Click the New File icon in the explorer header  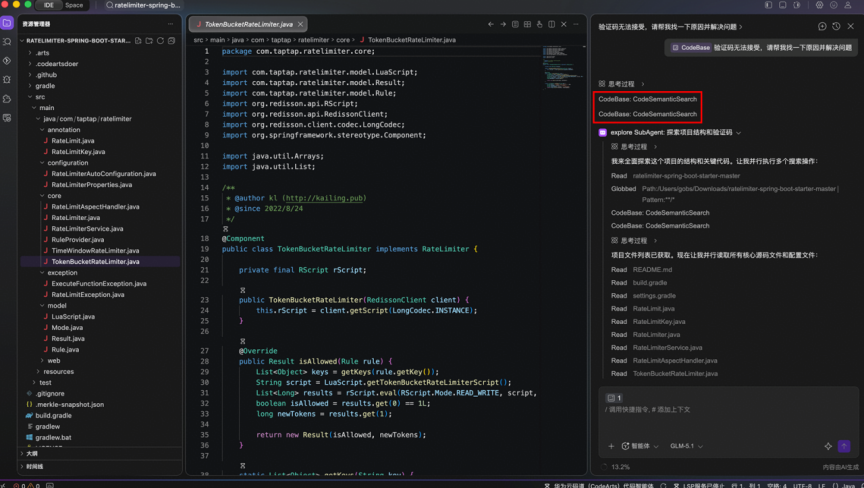(x=138, y=41)
